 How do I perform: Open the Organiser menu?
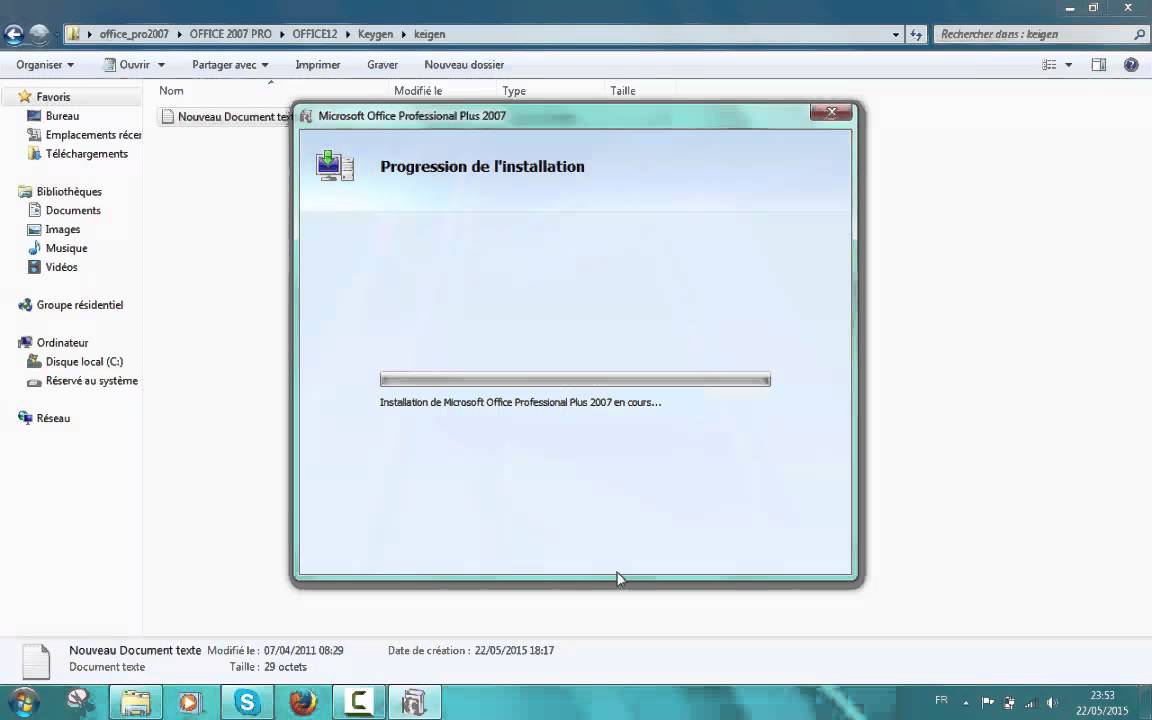[45, 65]
